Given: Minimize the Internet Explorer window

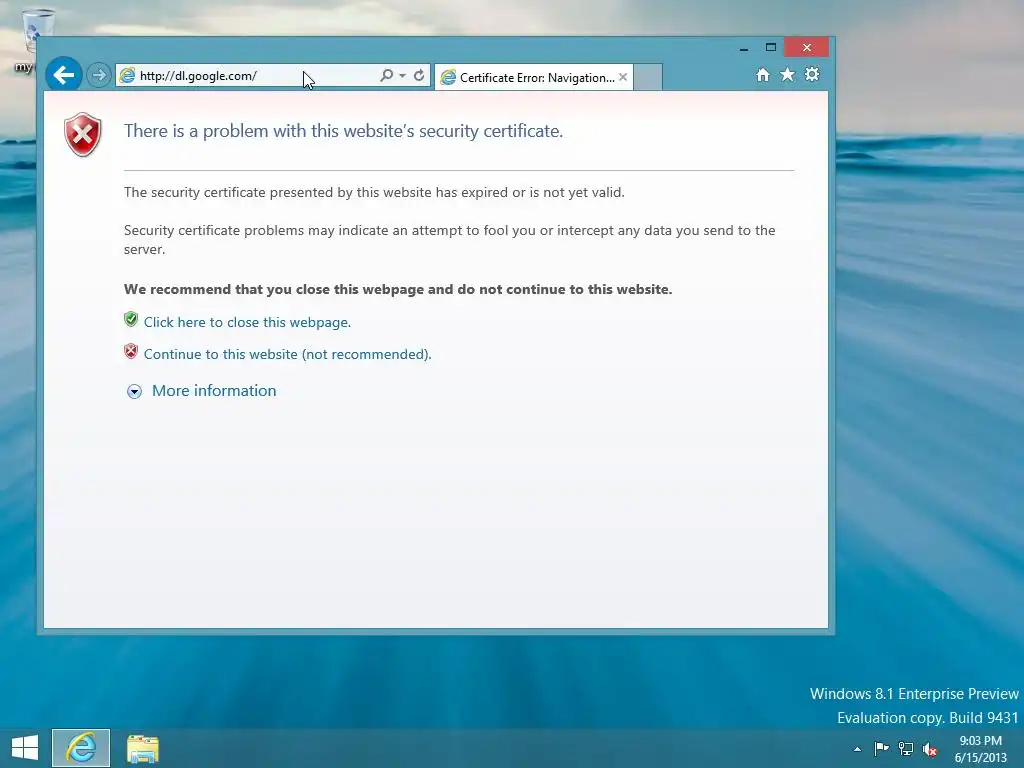Looking at the screenshot, I should point(744,48).
